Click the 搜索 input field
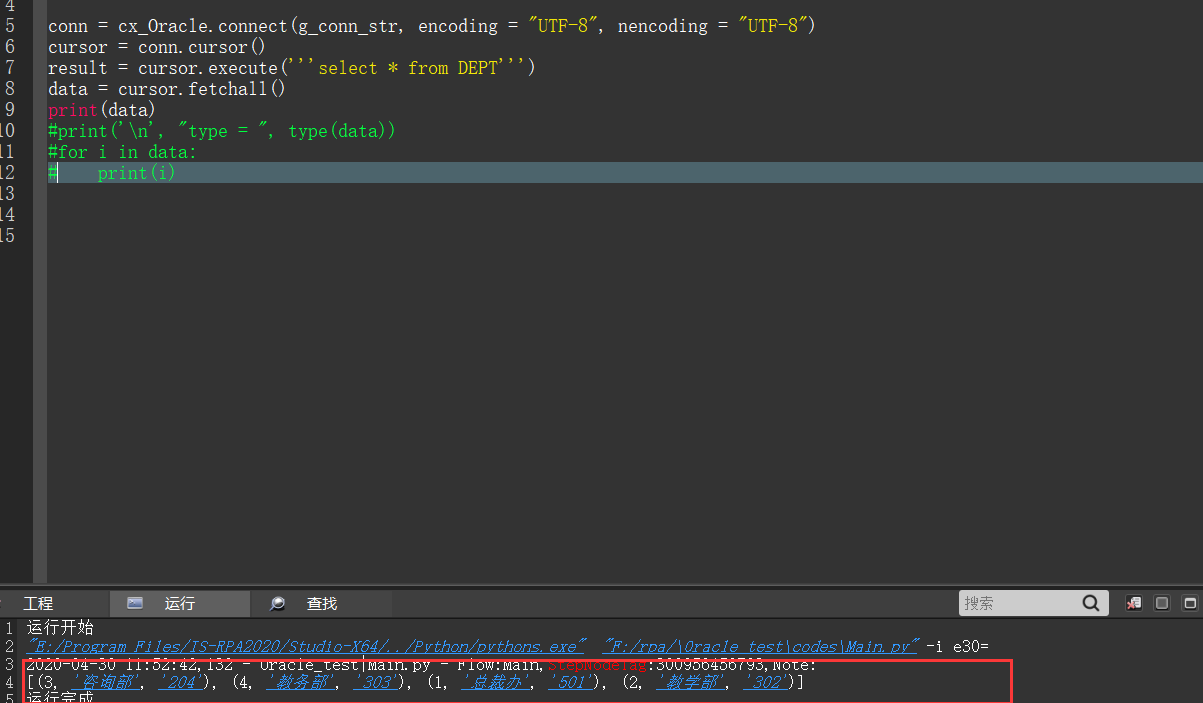 coord(1020,603)
